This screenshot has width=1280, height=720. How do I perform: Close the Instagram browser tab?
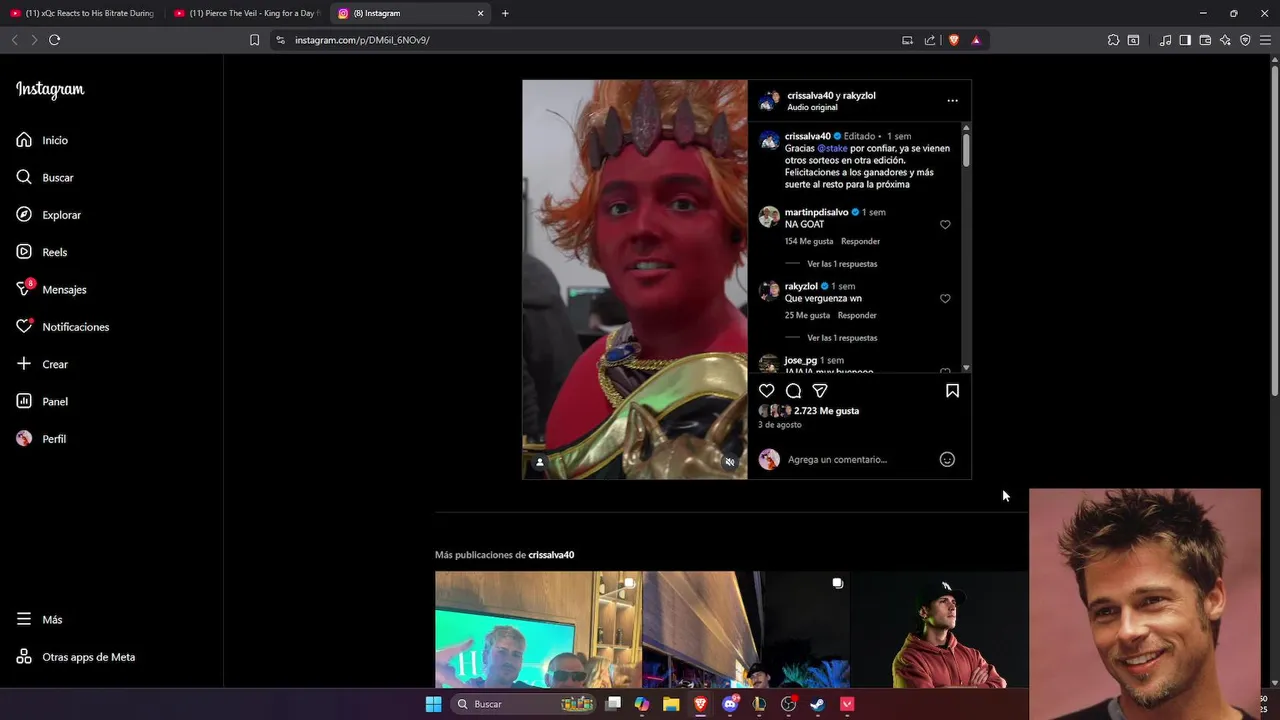click(x=480, y=13)
